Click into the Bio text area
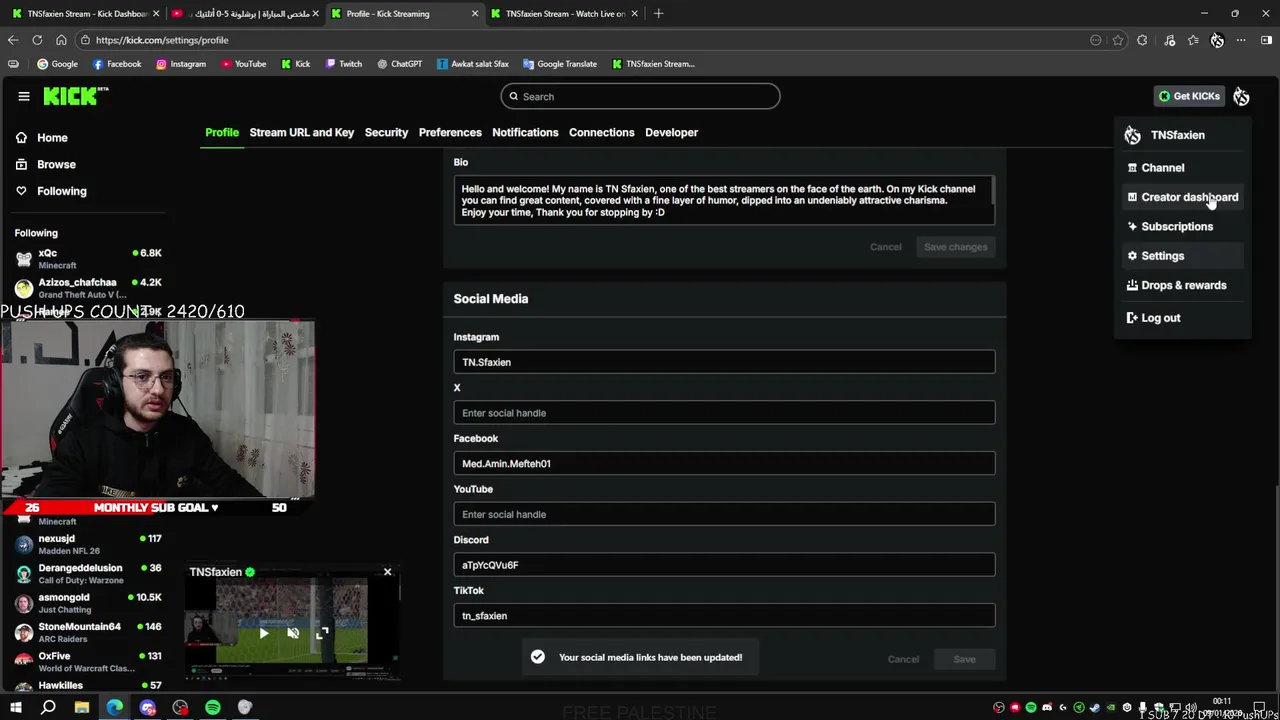This screenshot has width=1280, height=720. pos(724,201)
